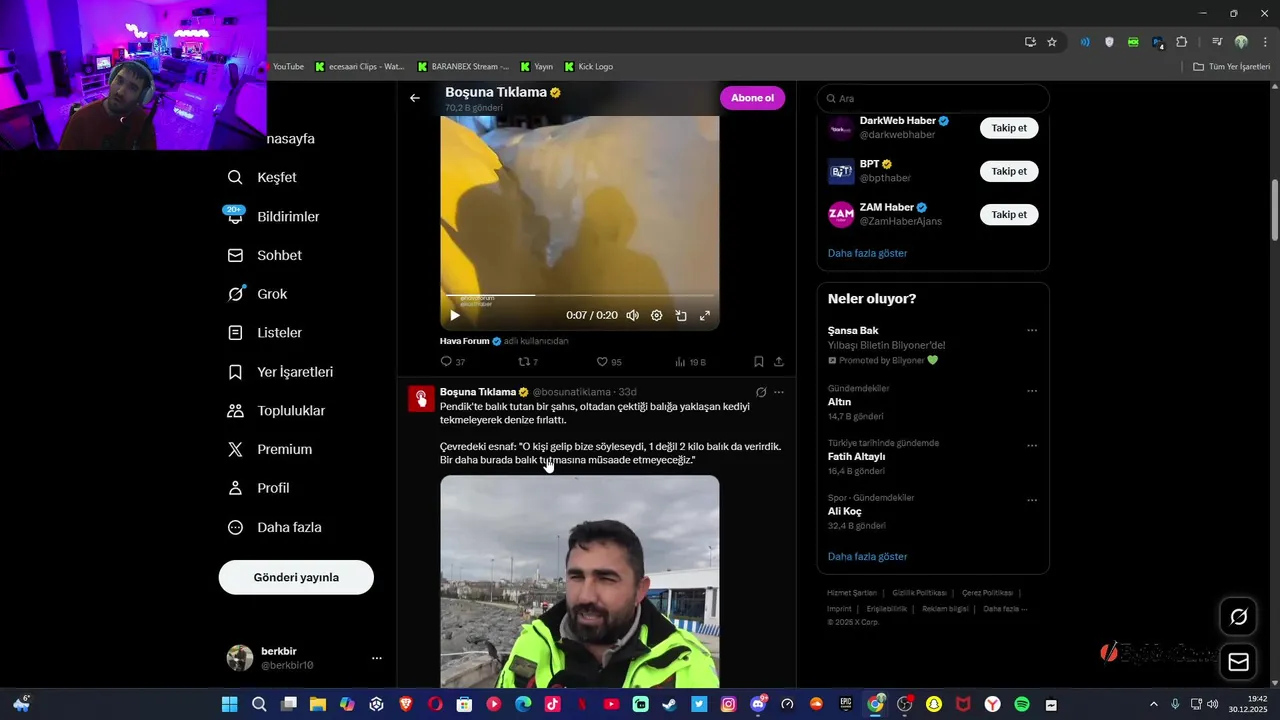
Task: Like the post with 95 likes
Action: coord(609,362)
